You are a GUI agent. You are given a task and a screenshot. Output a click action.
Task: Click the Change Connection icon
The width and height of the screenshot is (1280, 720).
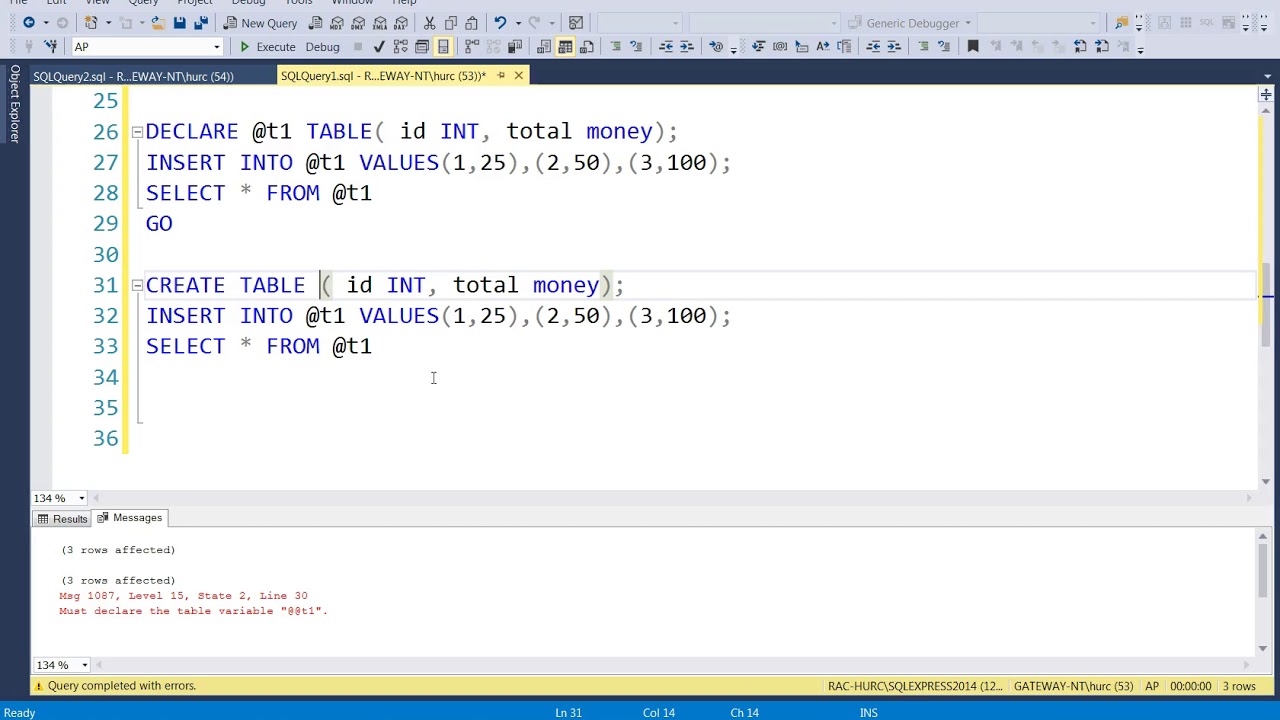click(x=50, y=46)
